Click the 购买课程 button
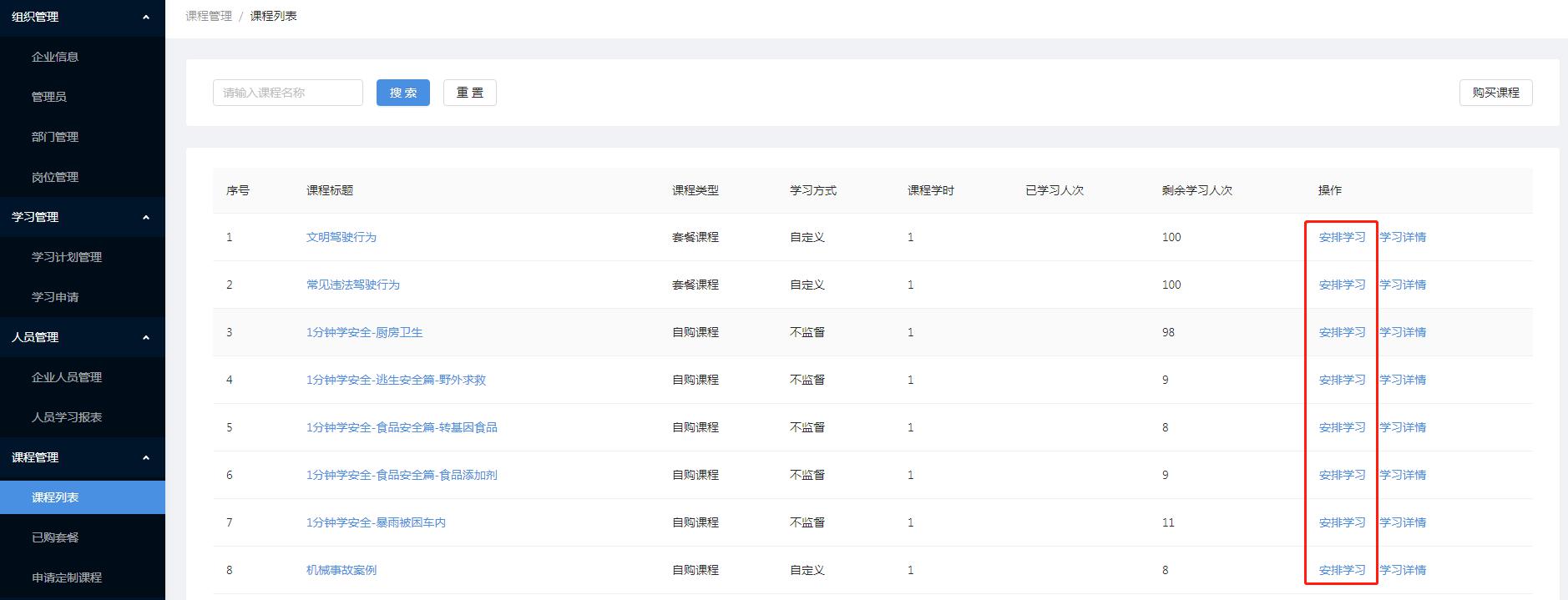Viewport: 1568px width, 600px height. (1496, 93)
